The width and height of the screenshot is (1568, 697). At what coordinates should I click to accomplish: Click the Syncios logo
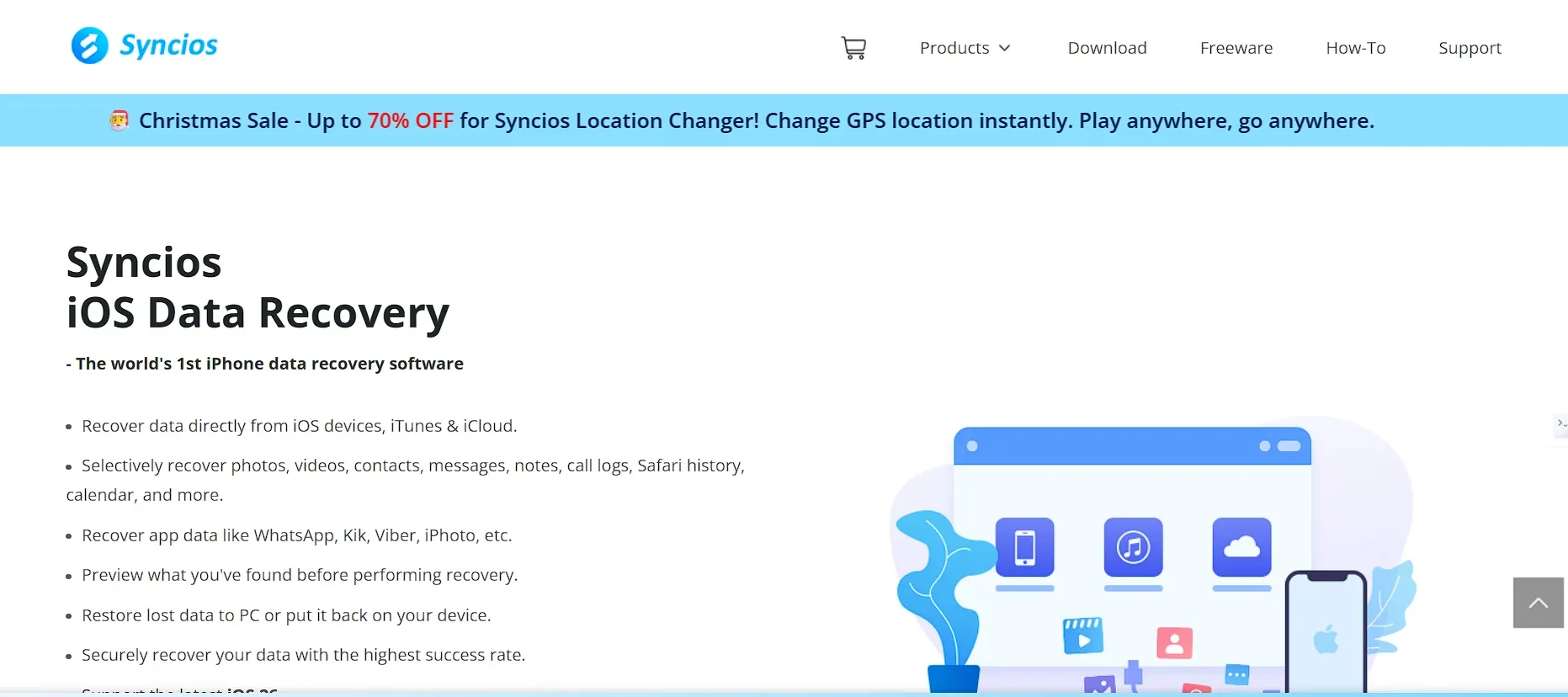(x=144, y=45)
